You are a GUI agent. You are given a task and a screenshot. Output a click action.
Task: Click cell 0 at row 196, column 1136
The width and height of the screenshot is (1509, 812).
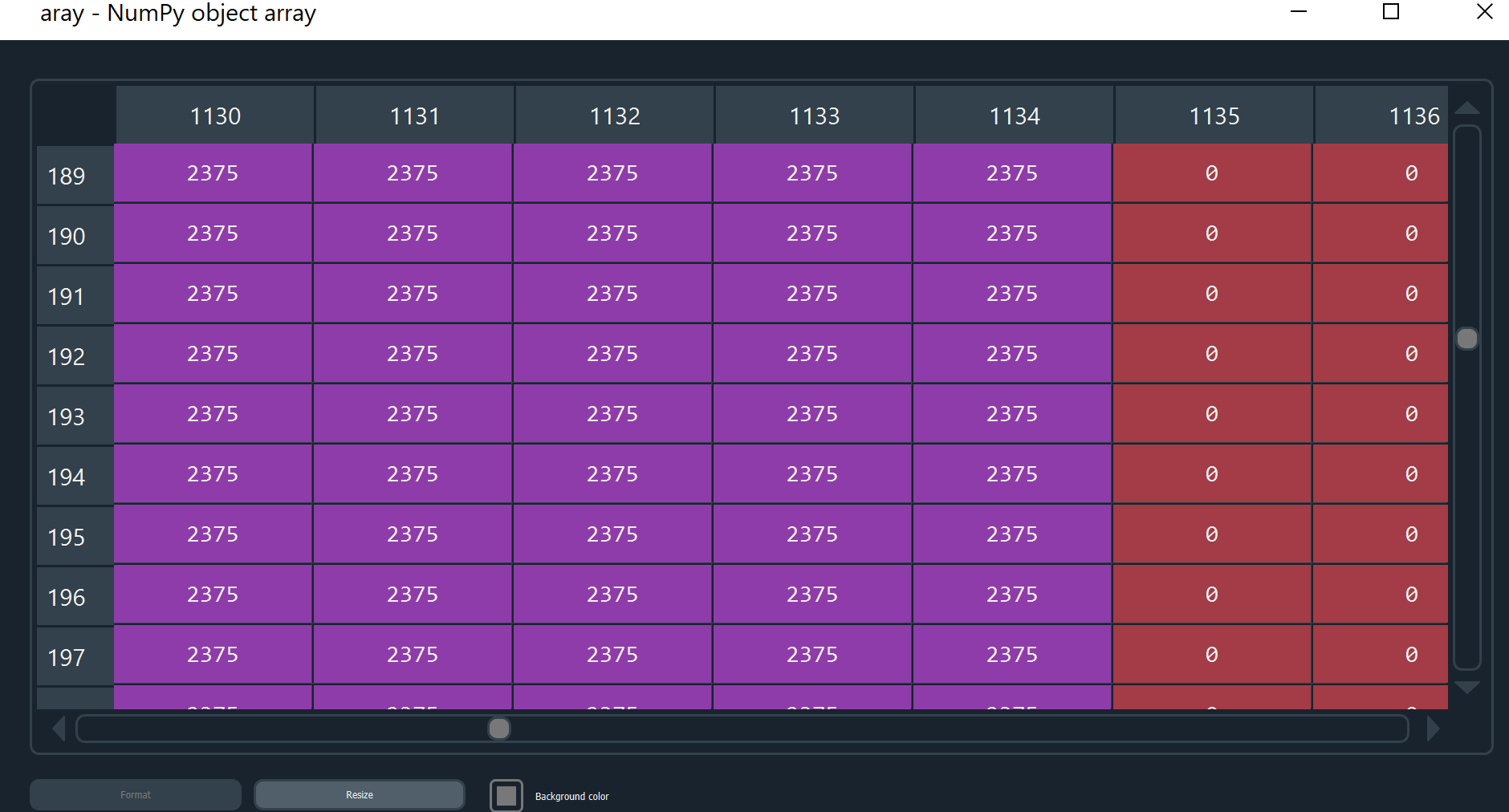pyautogui.click(x=1381, y=595)
